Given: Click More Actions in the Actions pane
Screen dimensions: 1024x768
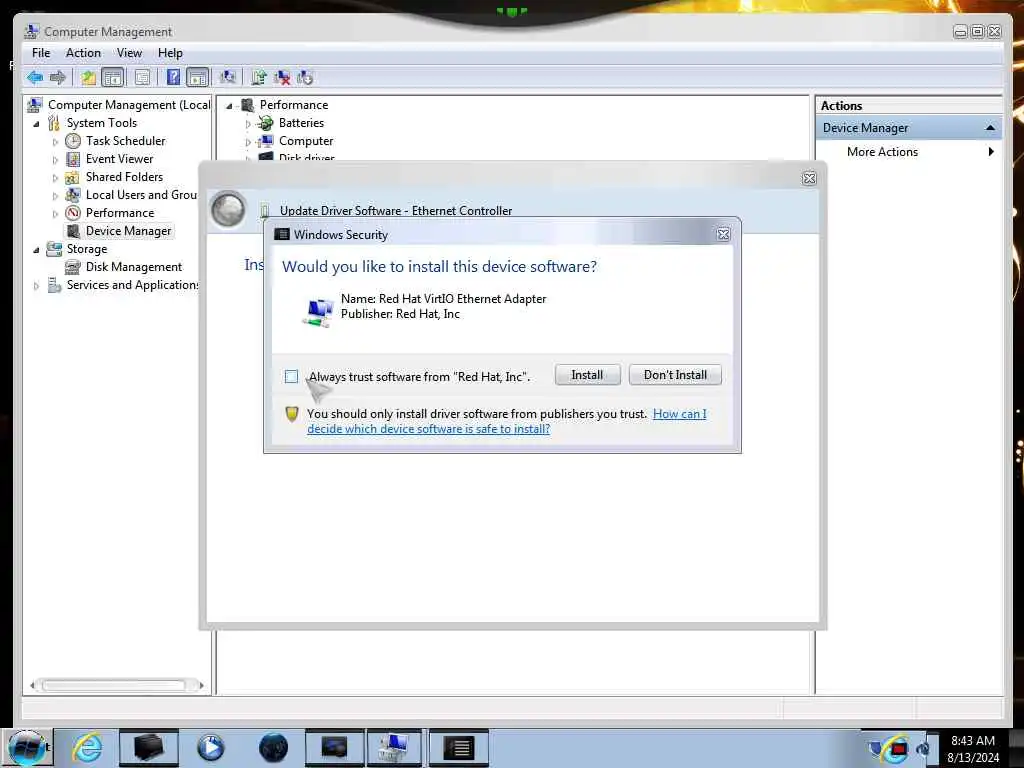Looking at the screenshot, I should pyautogui.click(x=882, y=152).
